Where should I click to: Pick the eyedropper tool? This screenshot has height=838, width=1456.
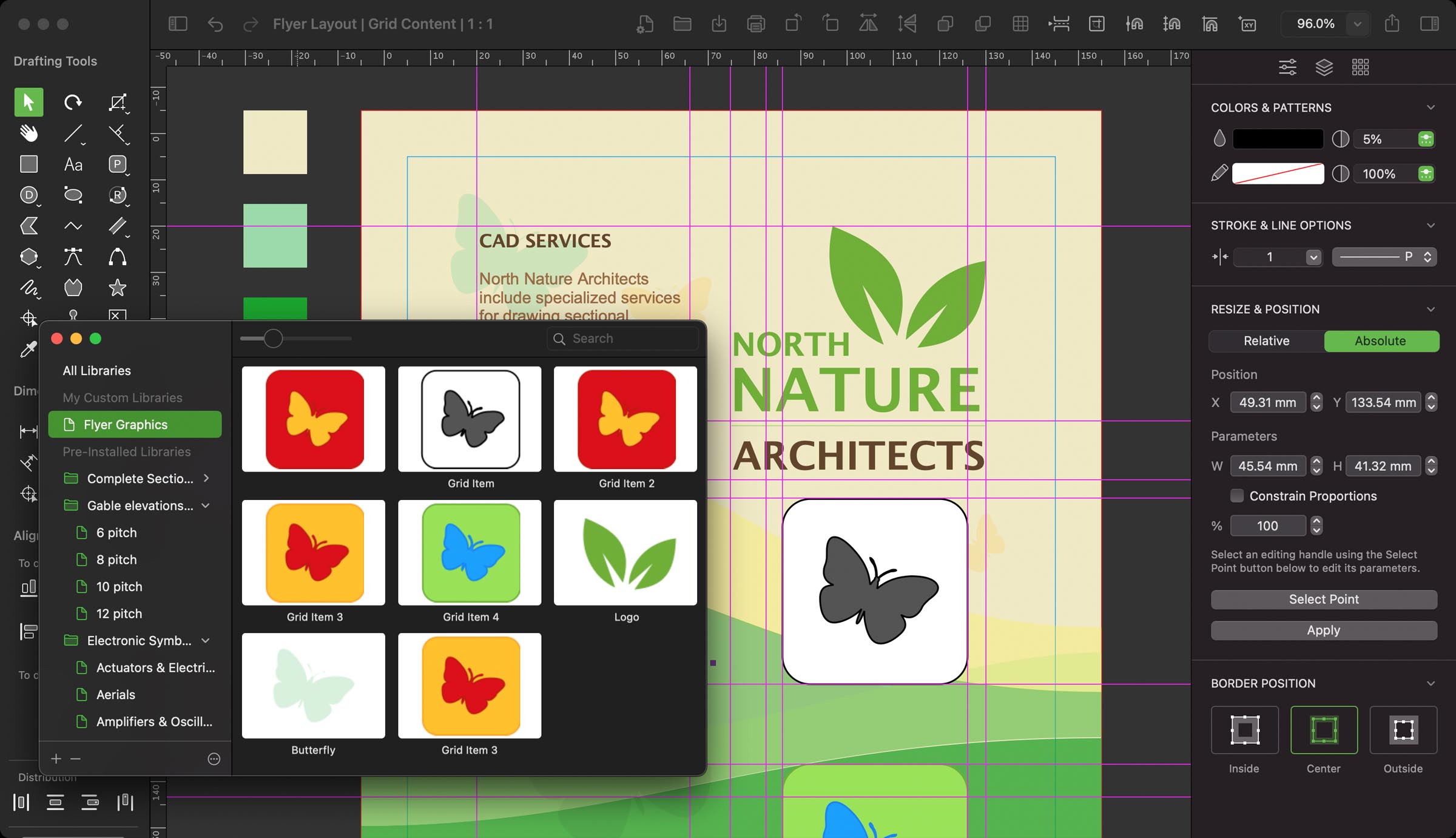click(28, 349)
